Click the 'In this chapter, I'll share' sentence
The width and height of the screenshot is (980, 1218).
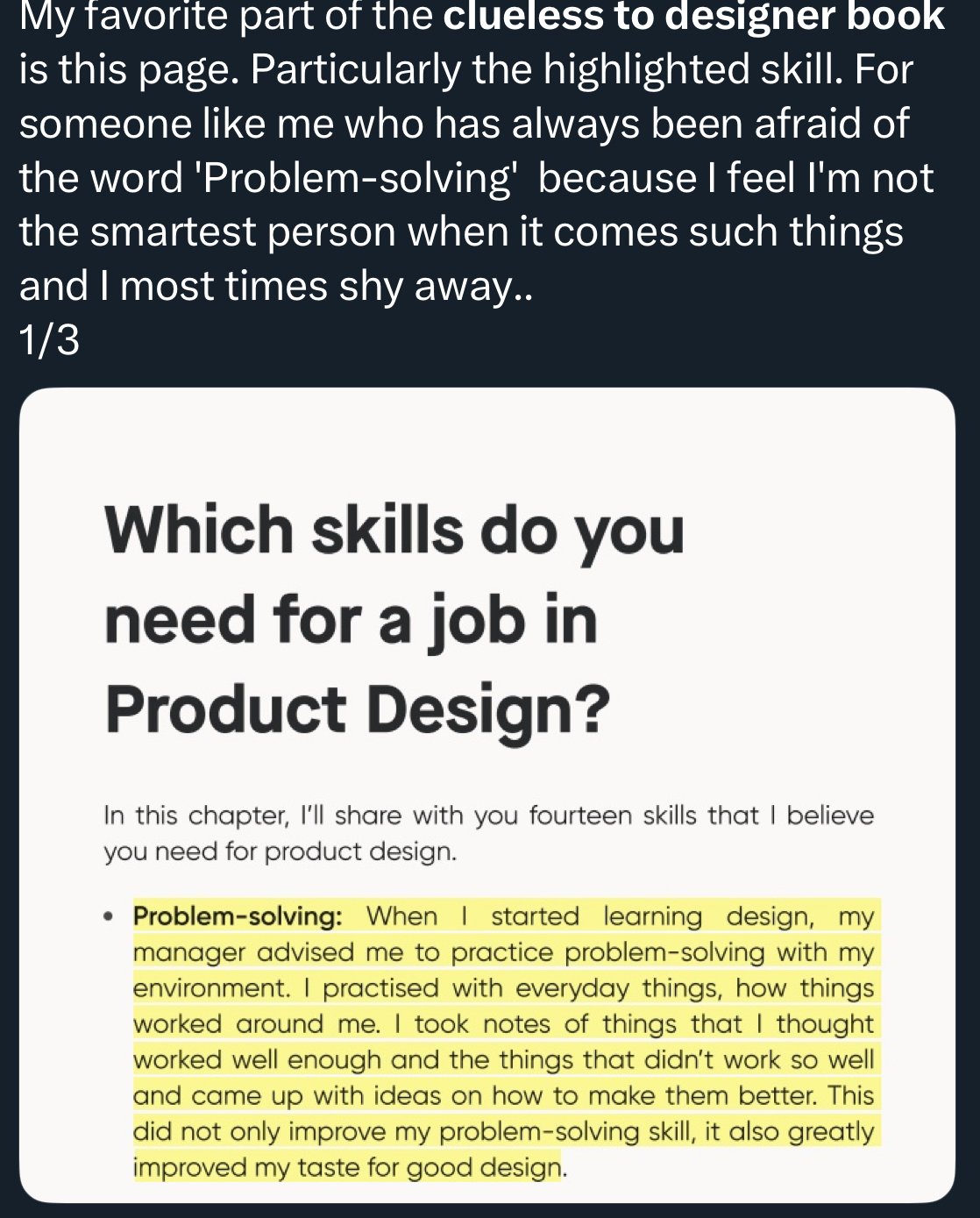254,816
